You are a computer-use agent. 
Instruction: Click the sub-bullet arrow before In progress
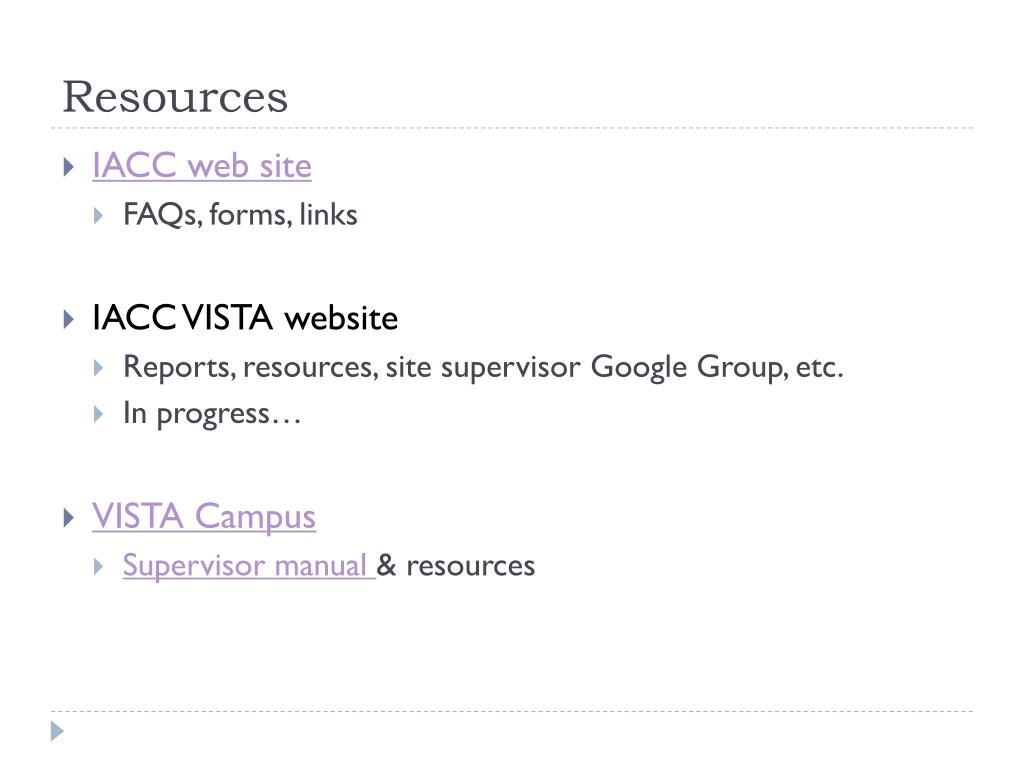pyautogui.click(x=99, y=414)
